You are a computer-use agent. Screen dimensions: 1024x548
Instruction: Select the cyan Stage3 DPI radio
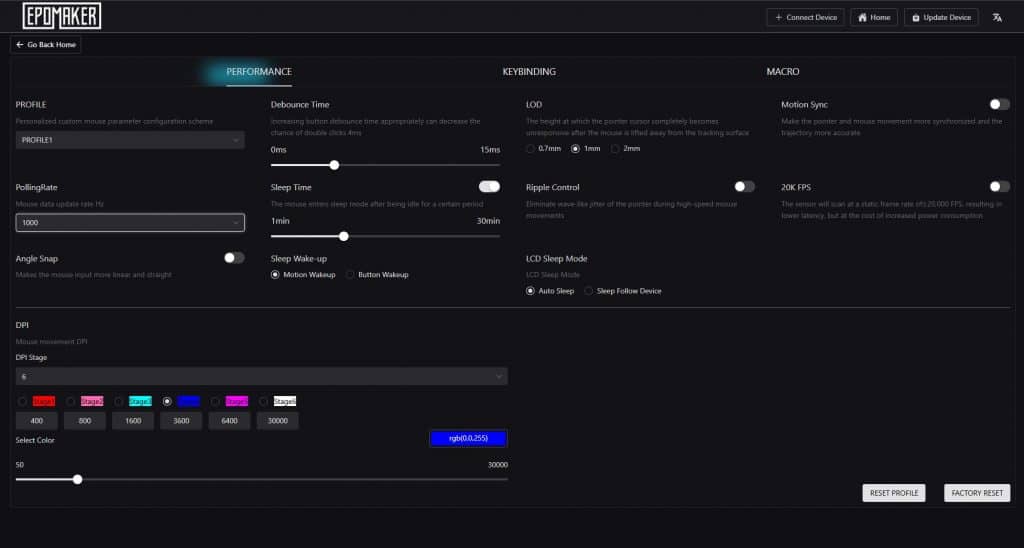(119, 401)
